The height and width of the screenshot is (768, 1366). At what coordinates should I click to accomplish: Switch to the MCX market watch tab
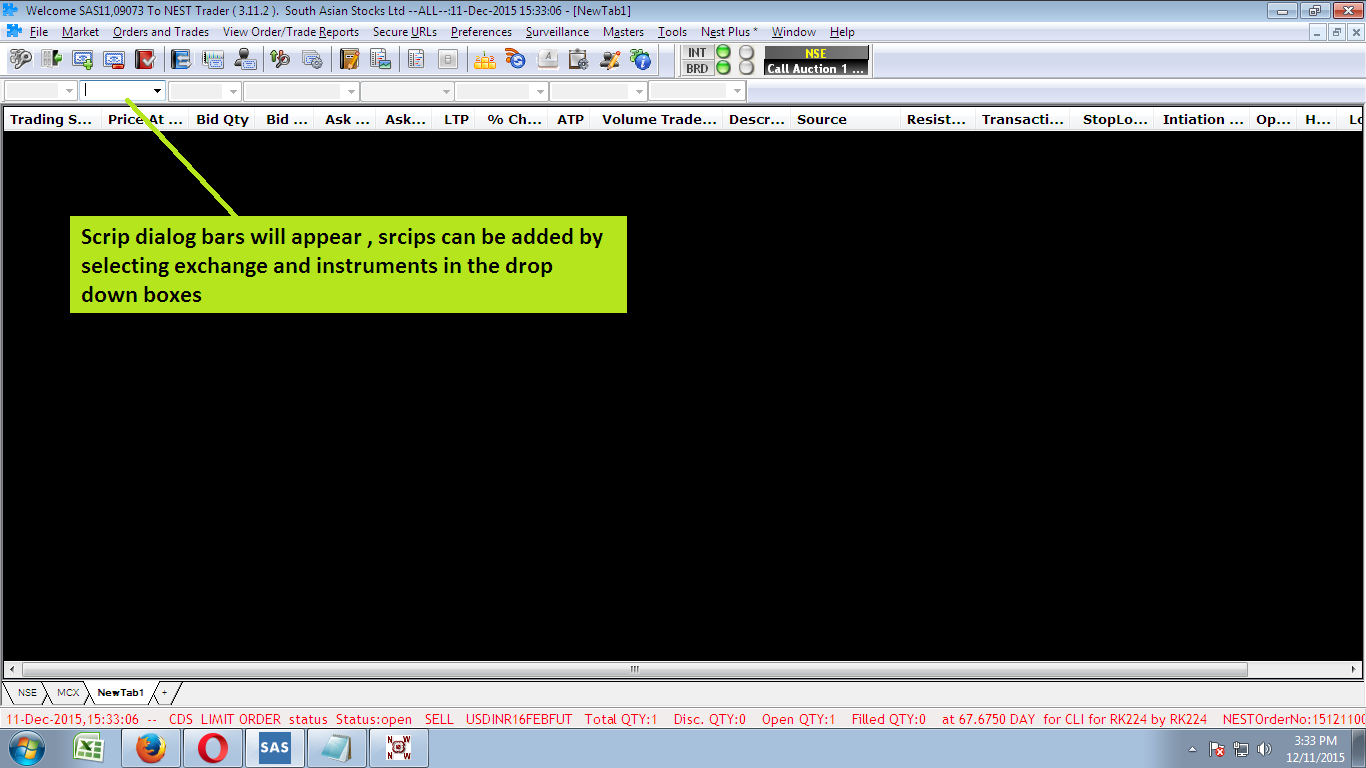pyautogui.click(x=67, y=692)
